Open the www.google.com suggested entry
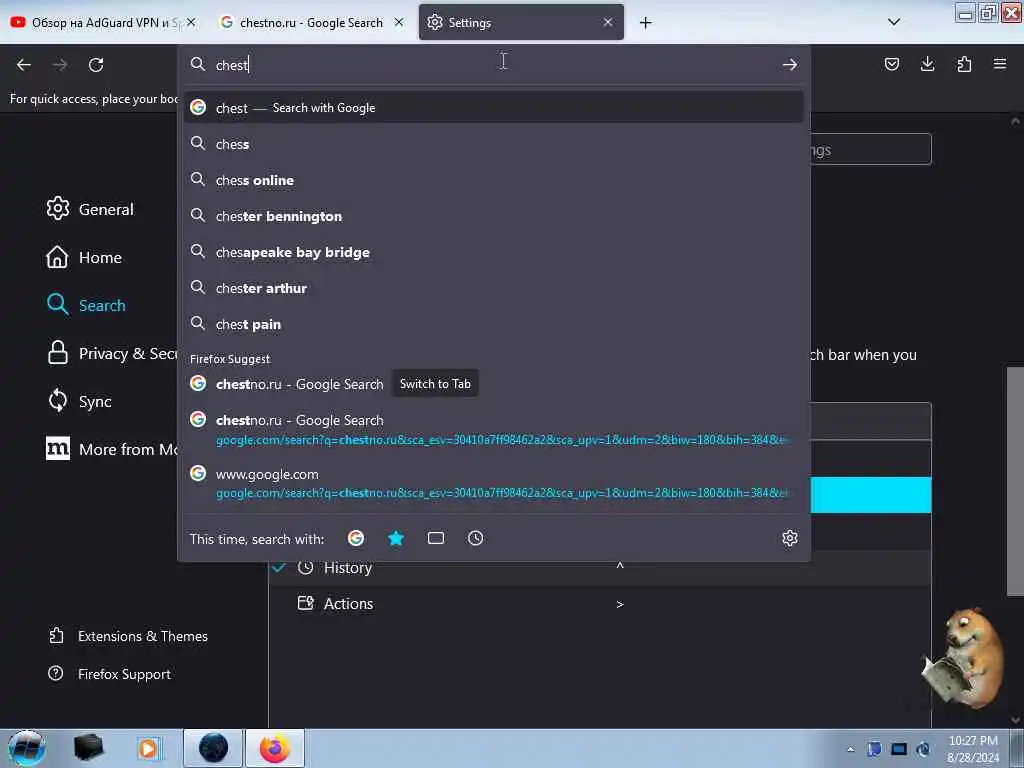 click(493, 483)
